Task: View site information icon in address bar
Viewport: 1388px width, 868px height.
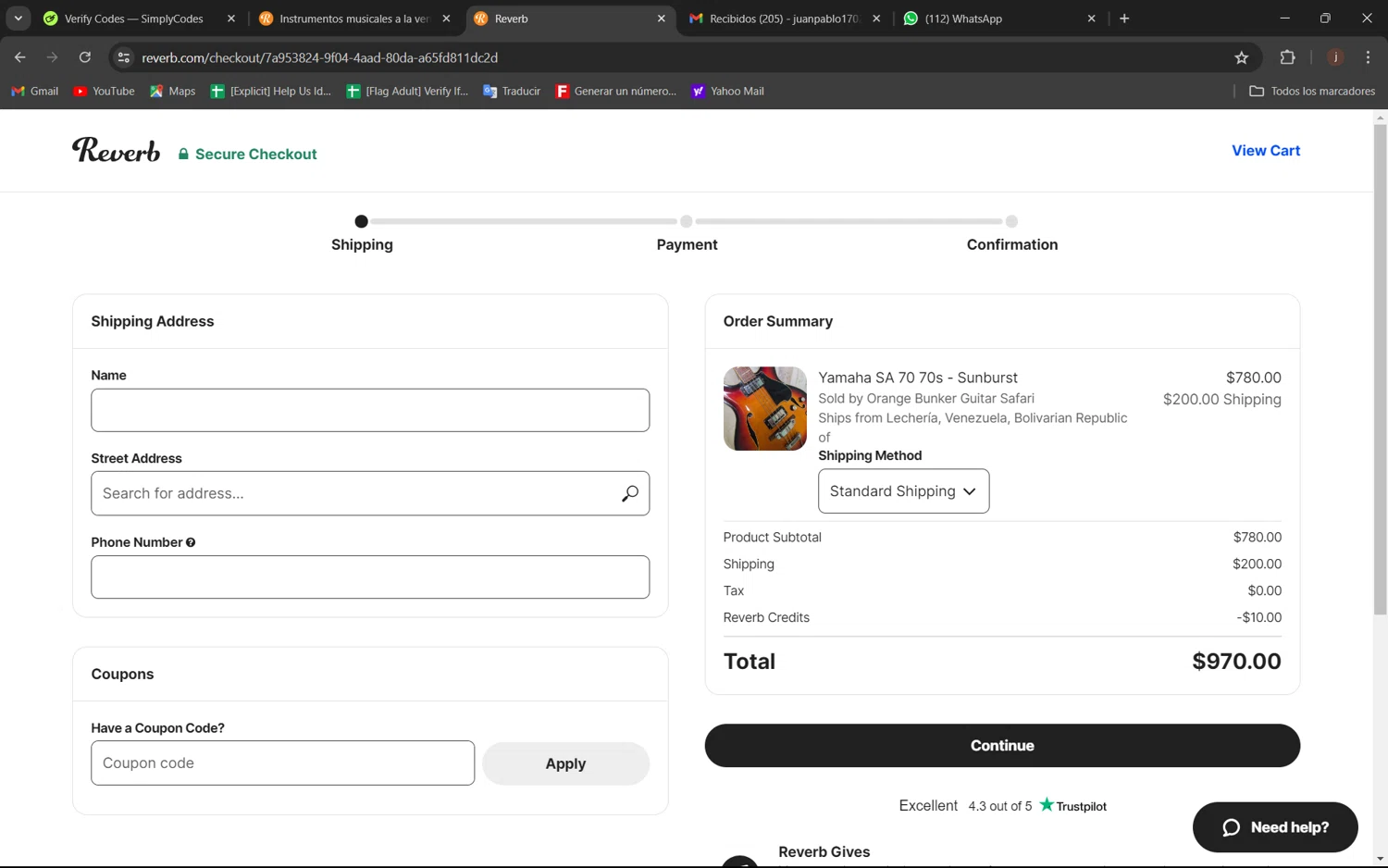Action: 123,57
